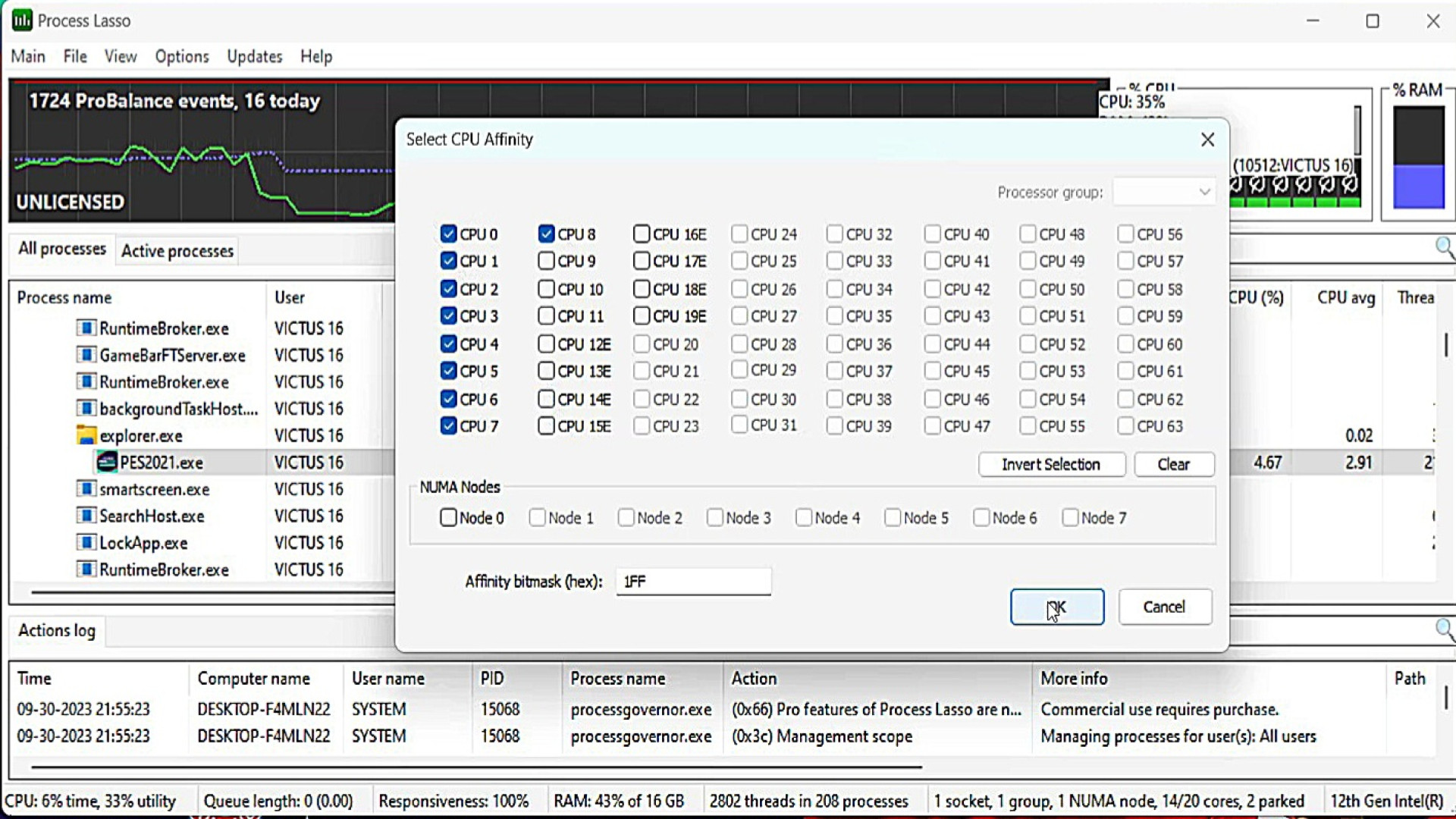
Task: Open the Help menu
Action: [x=316, y=56]
